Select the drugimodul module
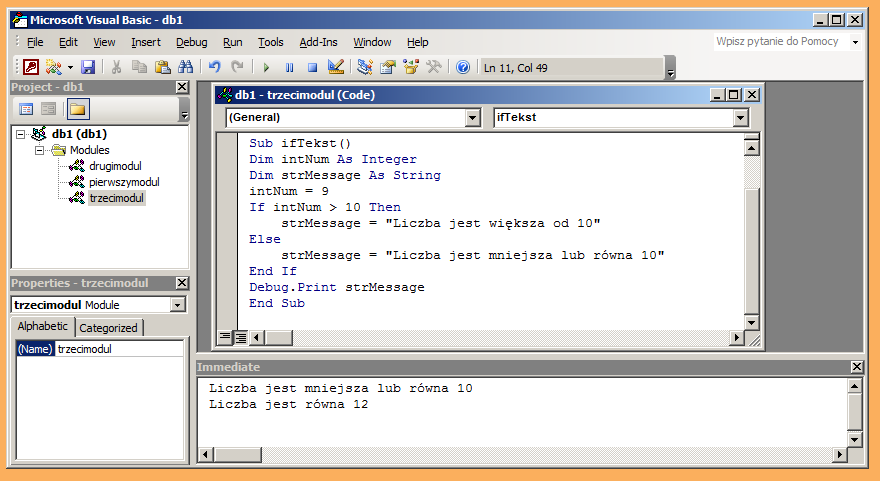The image size is (880, 481). [x=115, y=166]
